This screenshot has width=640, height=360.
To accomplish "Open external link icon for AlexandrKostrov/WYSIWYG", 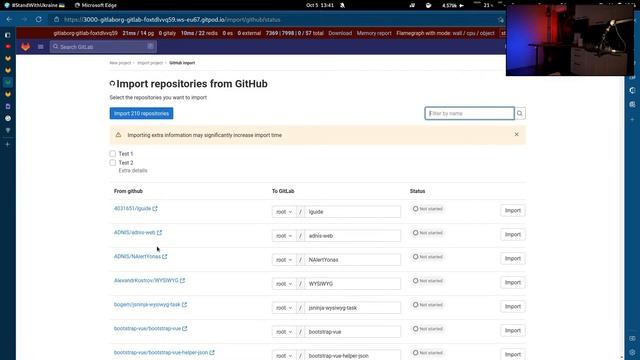I will coord(182,280).
